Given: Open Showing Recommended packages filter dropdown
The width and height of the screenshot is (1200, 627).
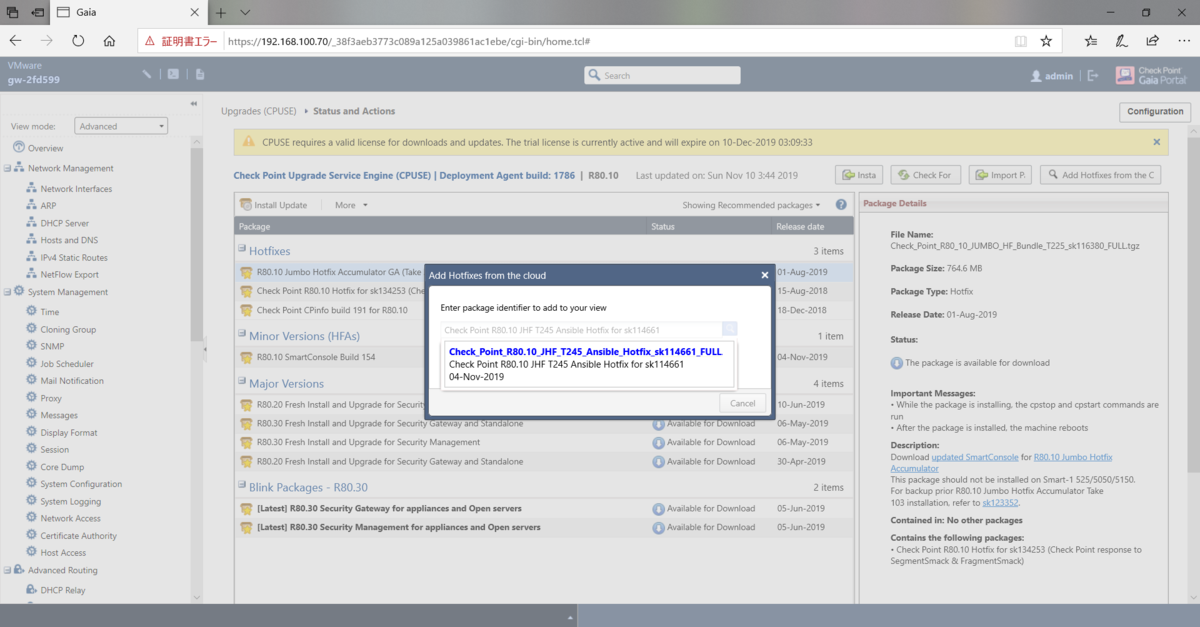Looking at the screenshot, I should [x=751, y=205].
